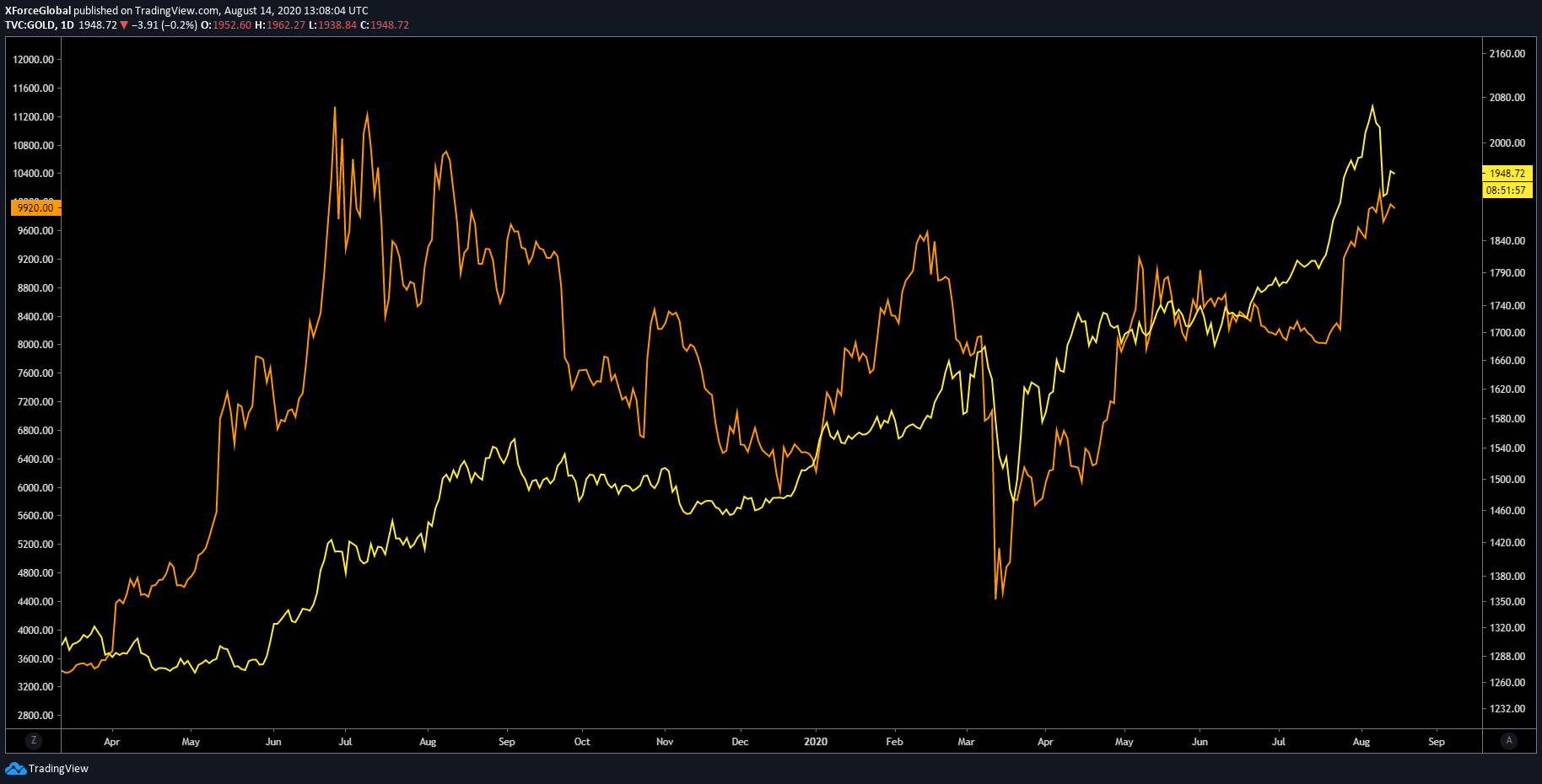Viewport: 1542px width, 784px height.
Task: Click the 1700.00 price scale label
Action: (x=1507, y=333)
